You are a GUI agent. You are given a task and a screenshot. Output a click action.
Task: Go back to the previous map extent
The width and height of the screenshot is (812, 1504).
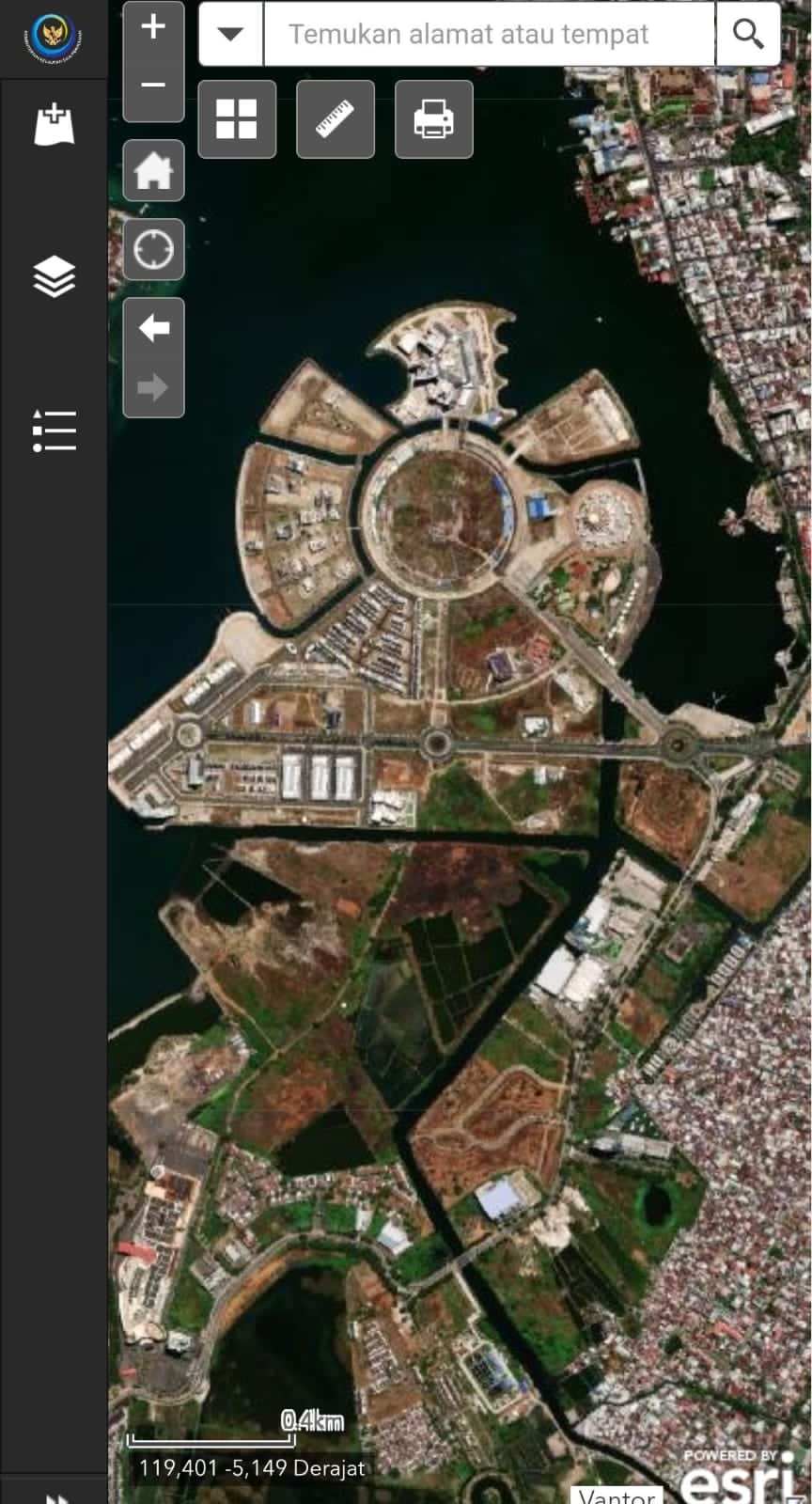[153, 328]
